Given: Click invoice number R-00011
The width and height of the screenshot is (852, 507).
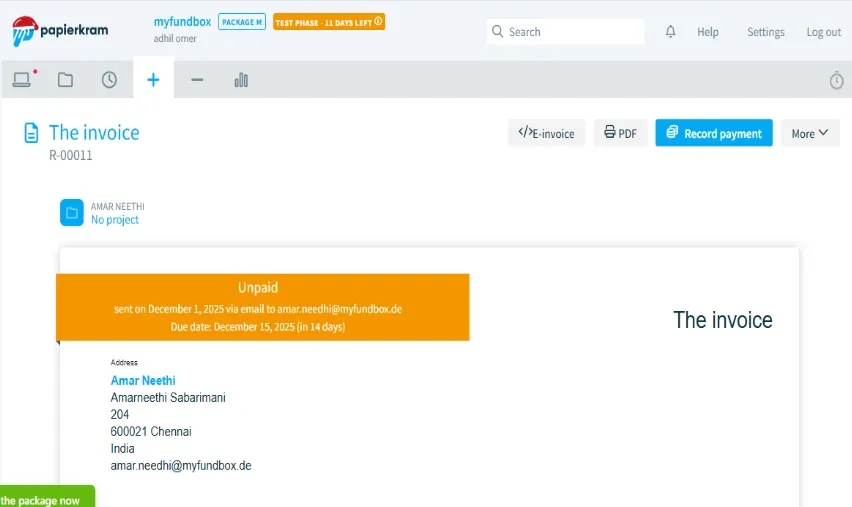Looking at the screenshot, I should [x=71, y=155].
